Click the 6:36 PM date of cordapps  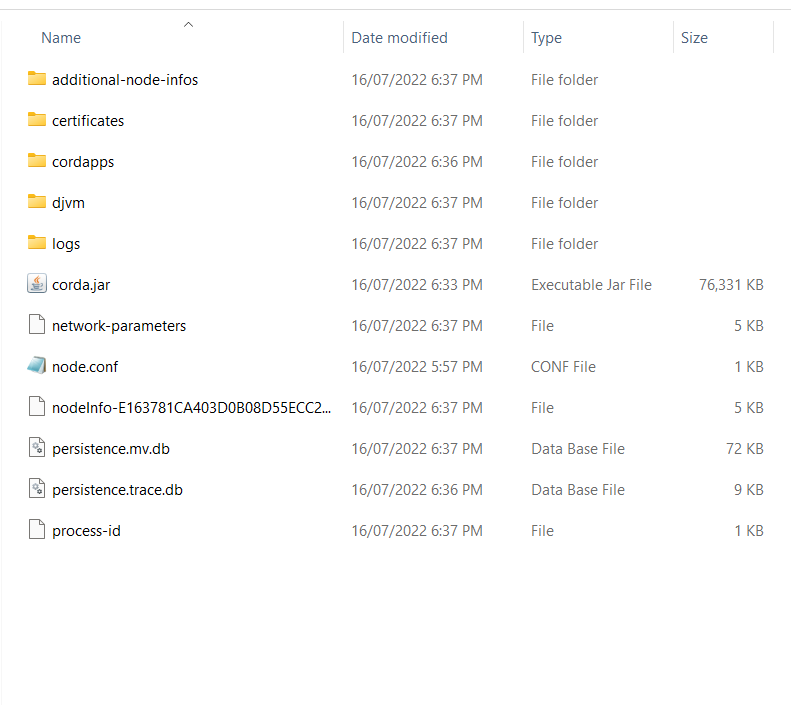(x=417, y=162)
